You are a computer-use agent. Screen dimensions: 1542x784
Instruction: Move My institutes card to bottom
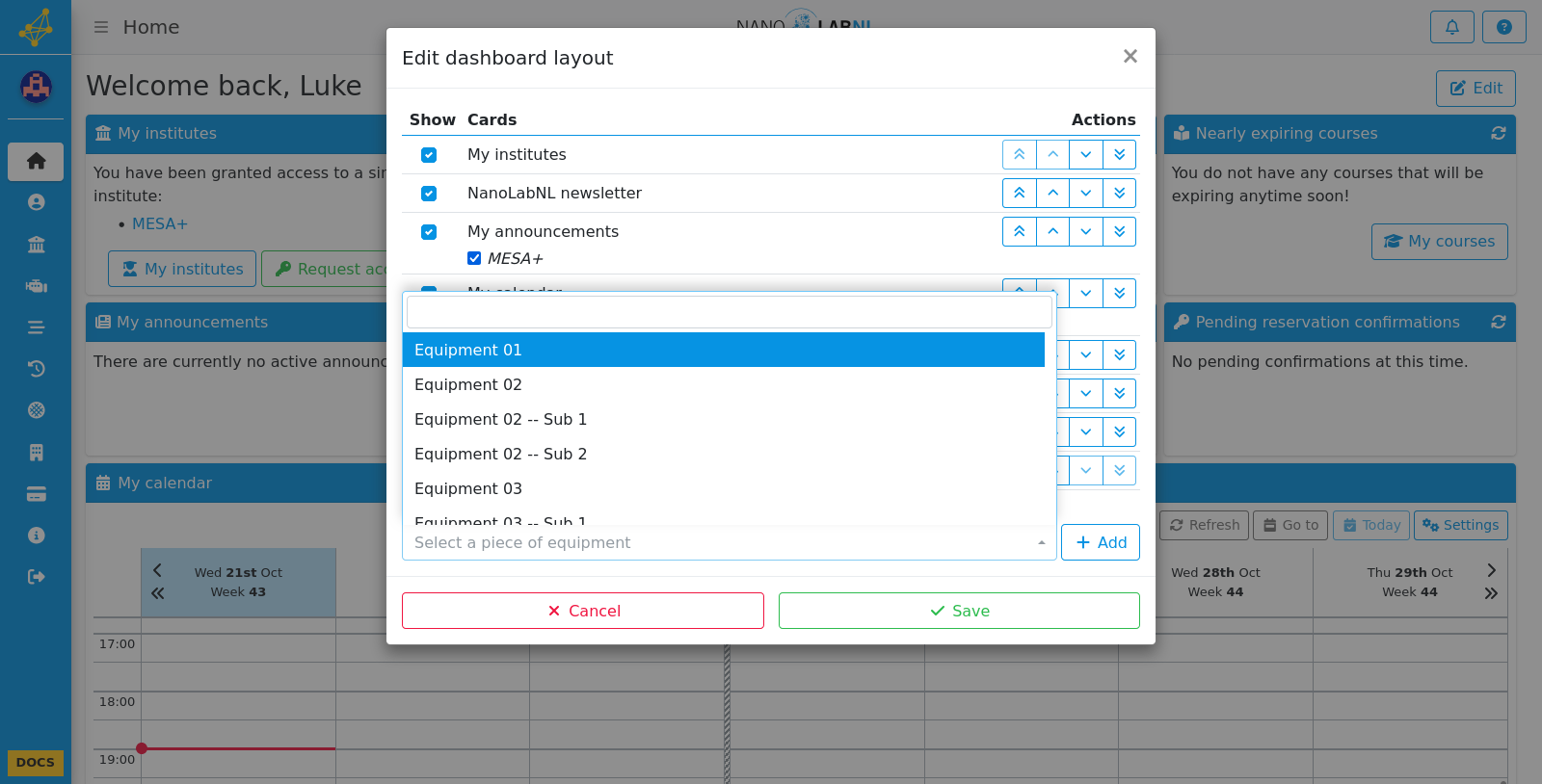(1120, 154)
